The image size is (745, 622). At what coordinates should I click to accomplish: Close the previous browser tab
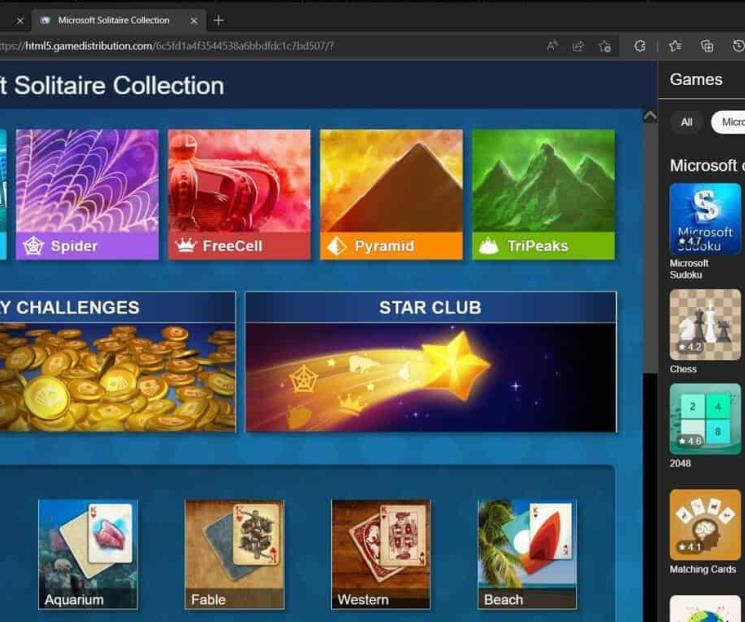(x=20, y=21)
